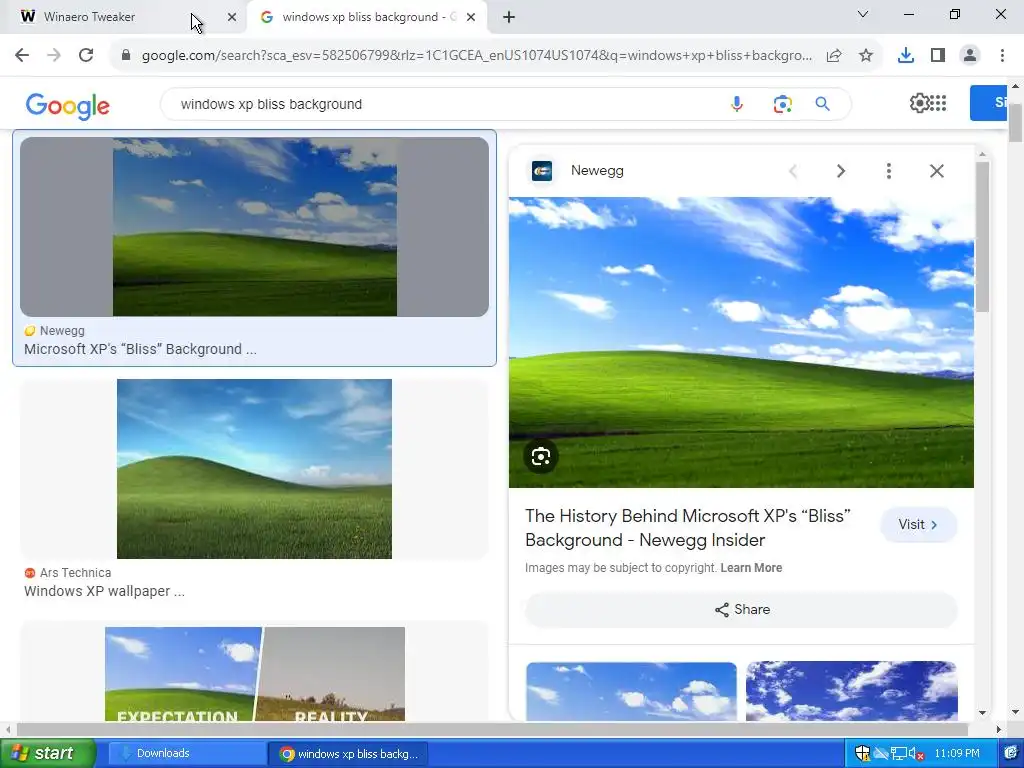Viewport: 1024px width, 768px height.
Task: Select the Ars Technica wallpaper thumbnail
Action: point(255,469)
